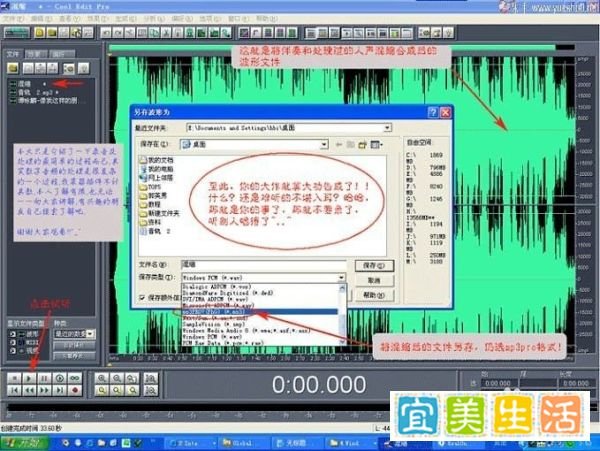Jump to end with Go to End button

(60, 390)
